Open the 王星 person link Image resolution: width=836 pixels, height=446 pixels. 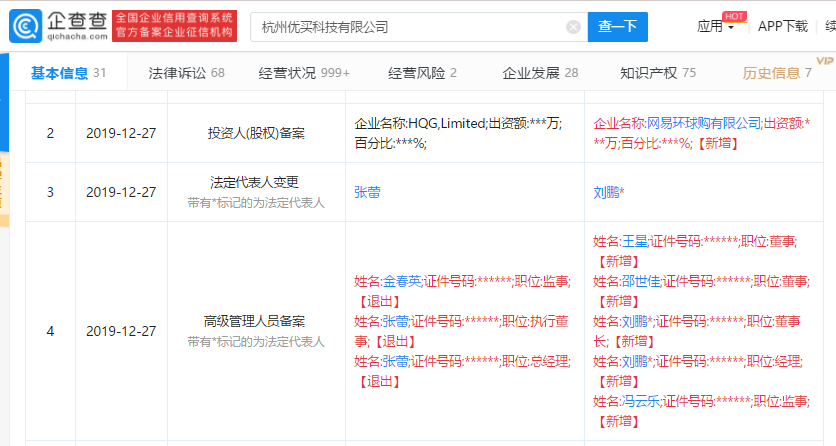pyautogui.click(x=634, y=241)
